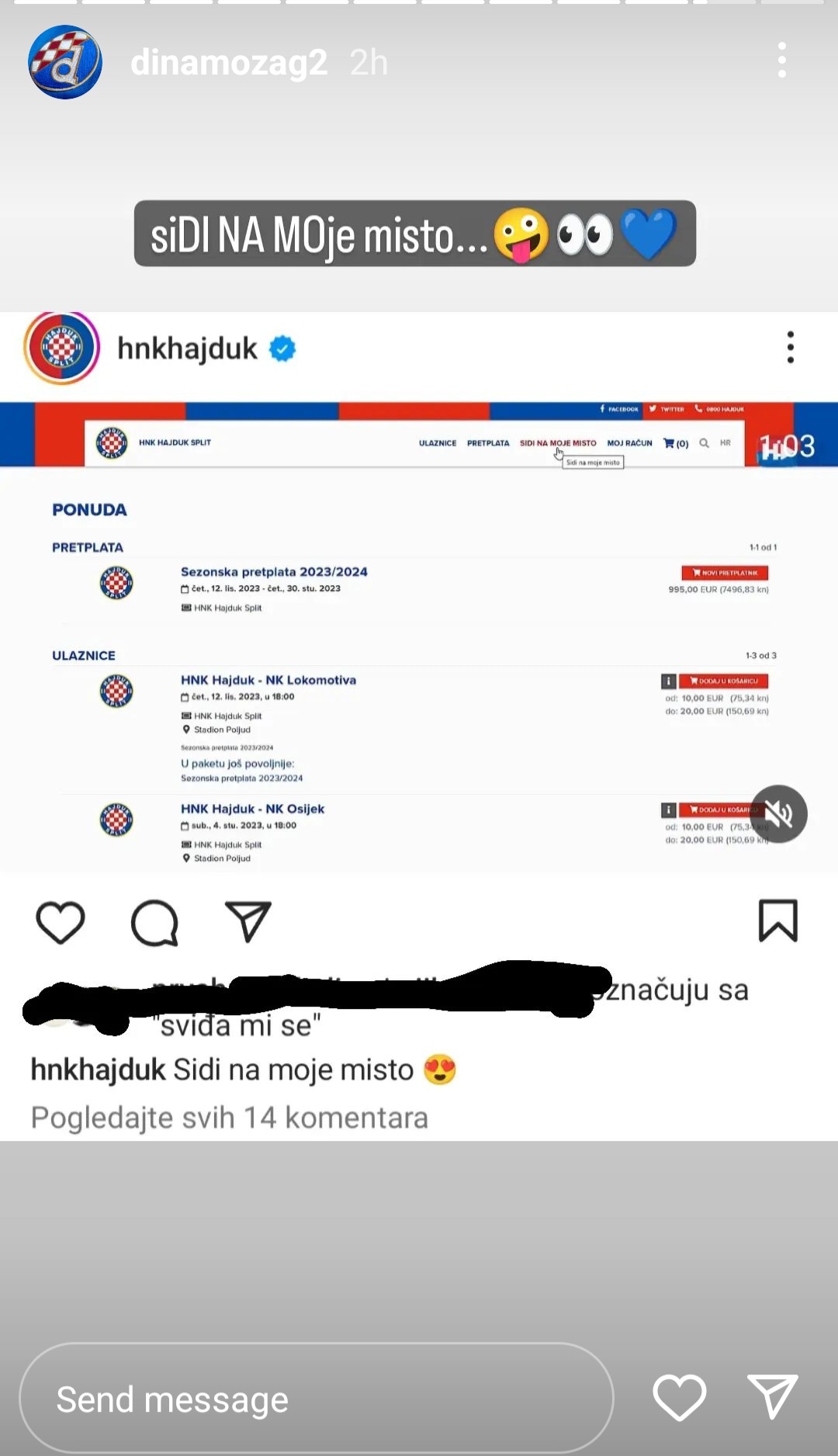Like the post with the heart icon

click(x=61, y=922)
